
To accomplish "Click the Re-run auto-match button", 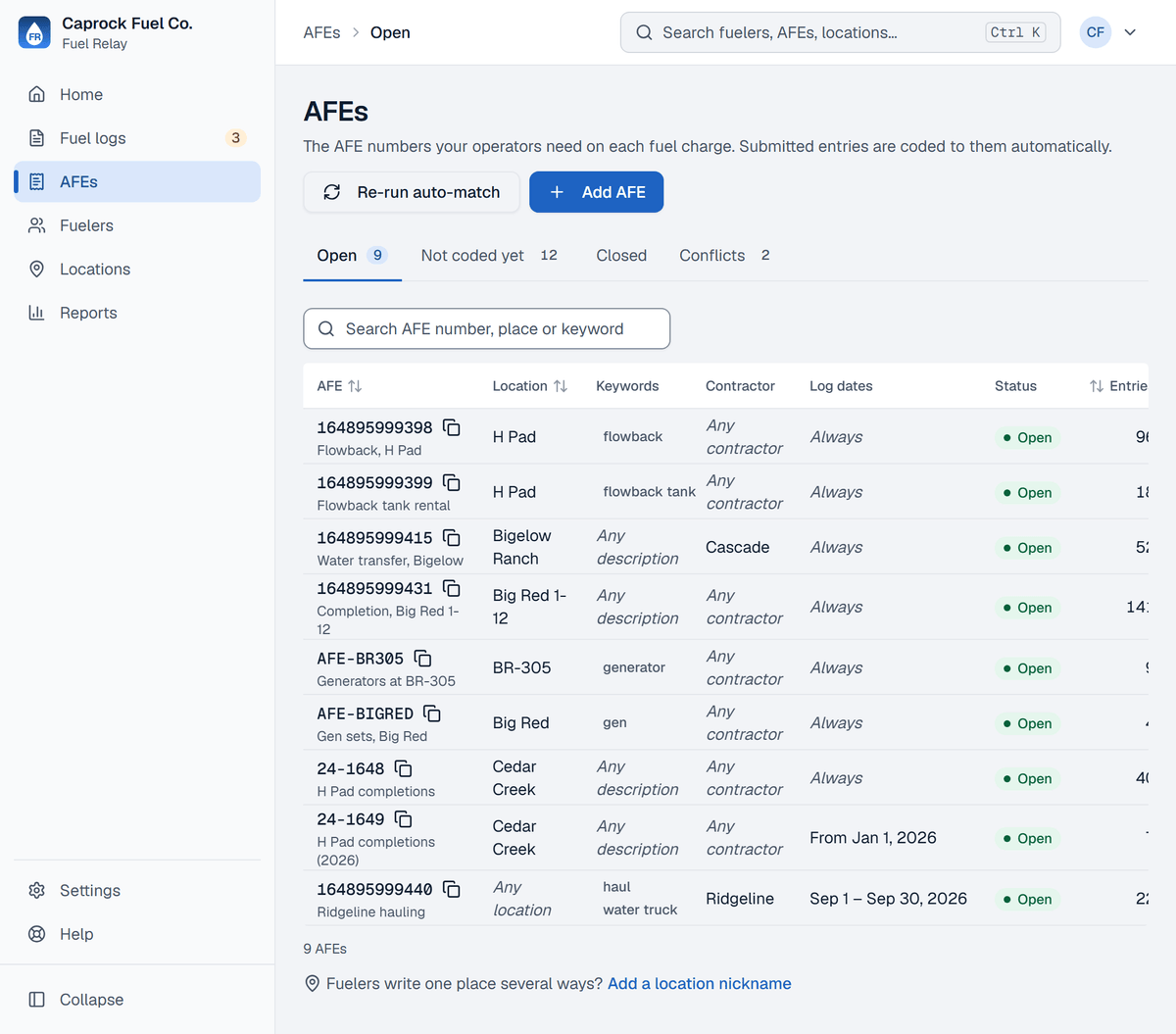I will [x=412, y=192].
